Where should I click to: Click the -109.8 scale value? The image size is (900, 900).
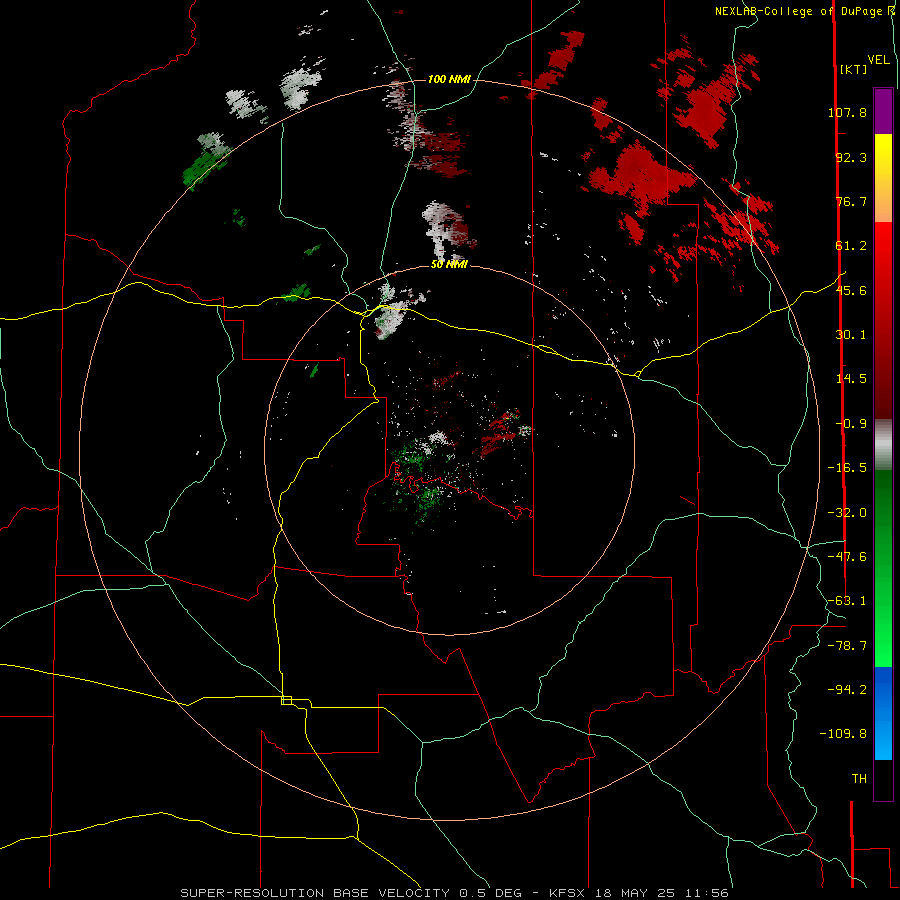pyautogui.click(x=844, y=734)
